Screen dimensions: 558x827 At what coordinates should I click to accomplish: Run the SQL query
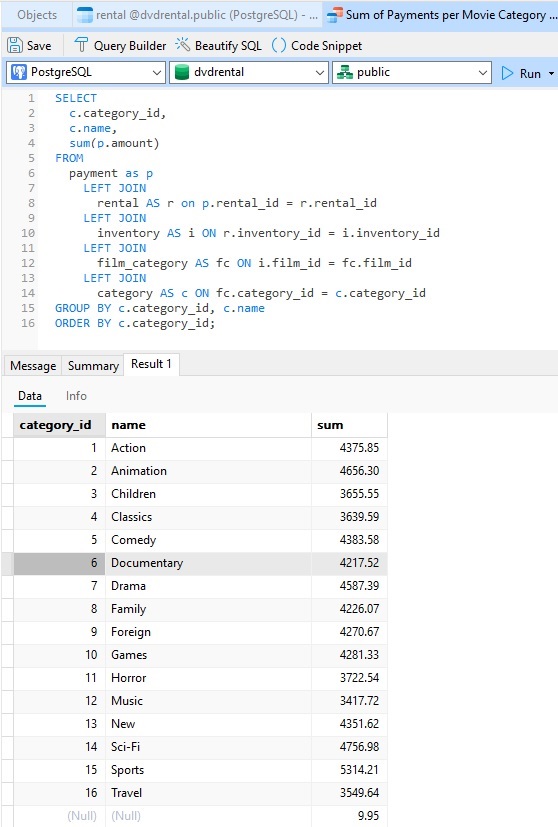point(521,73)
